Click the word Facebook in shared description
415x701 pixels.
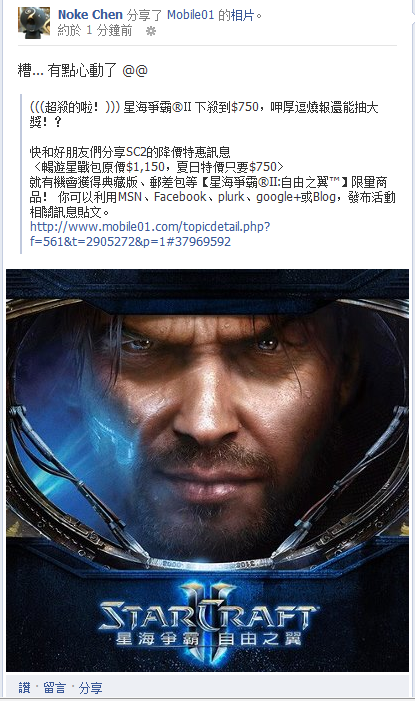pos(180,197)
